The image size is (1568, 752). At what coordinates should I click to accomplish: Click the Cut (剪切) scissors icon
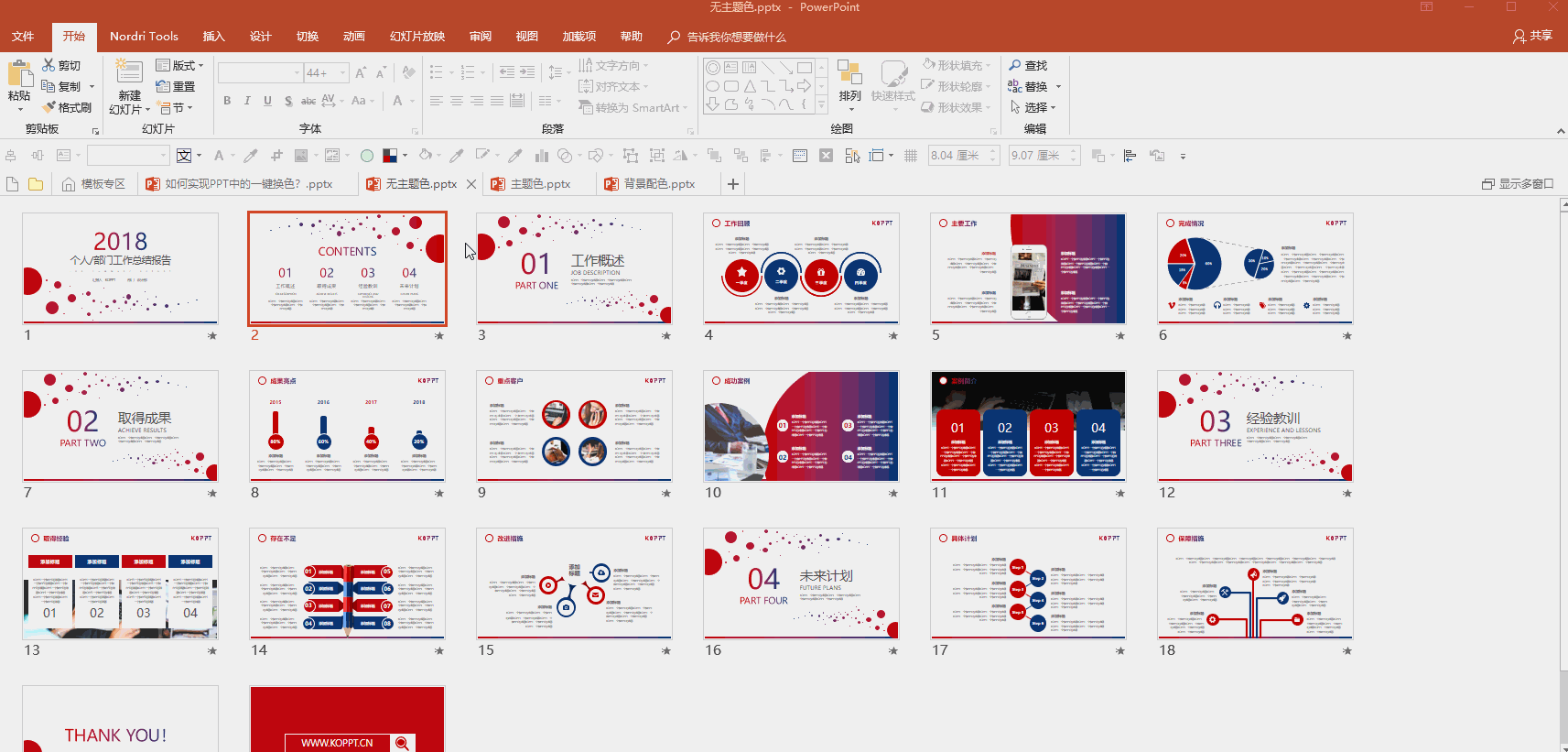(49, 65)
